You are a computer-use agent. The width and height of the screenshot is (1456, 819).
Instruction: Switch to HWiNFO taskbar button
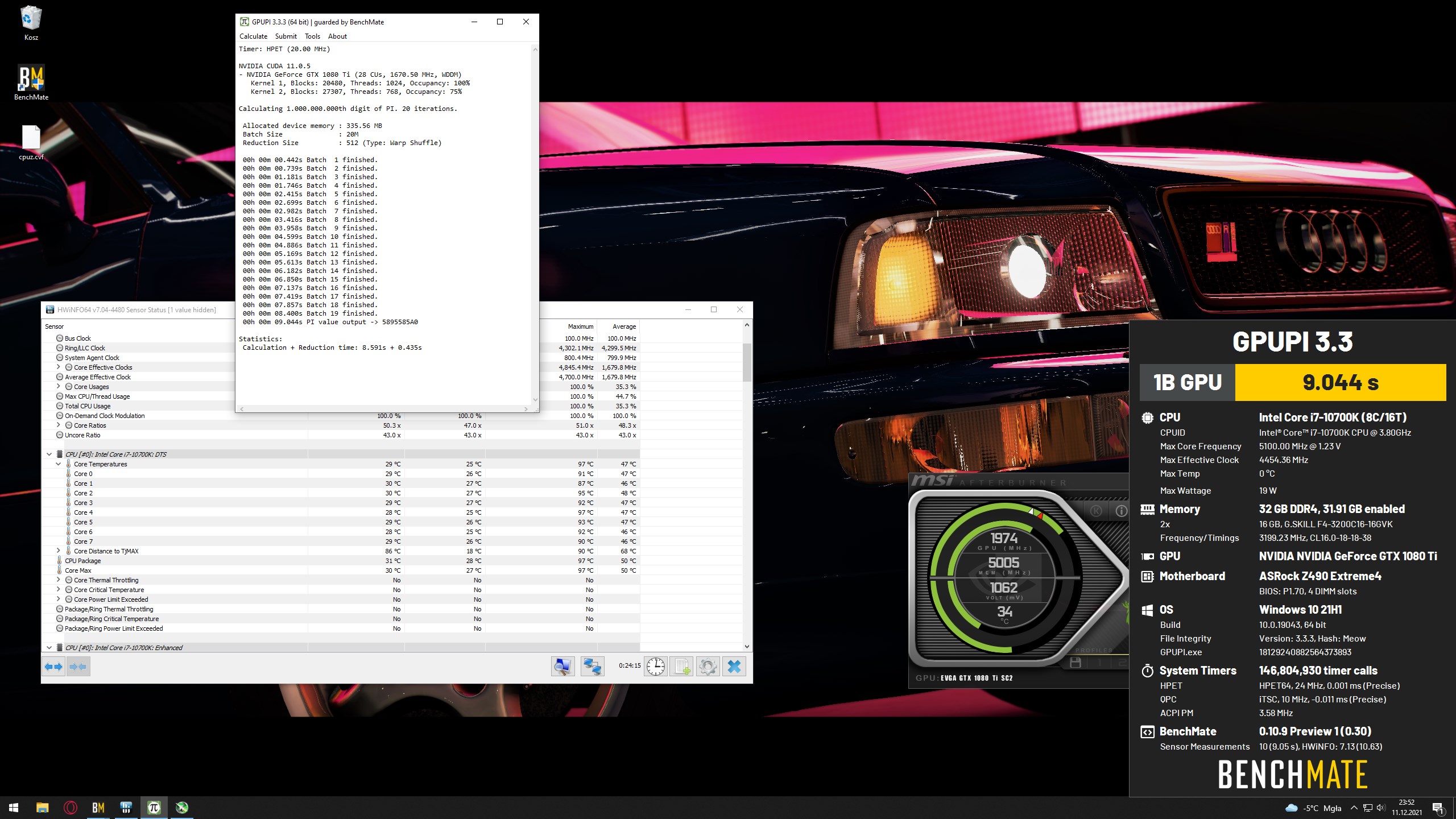126,808
